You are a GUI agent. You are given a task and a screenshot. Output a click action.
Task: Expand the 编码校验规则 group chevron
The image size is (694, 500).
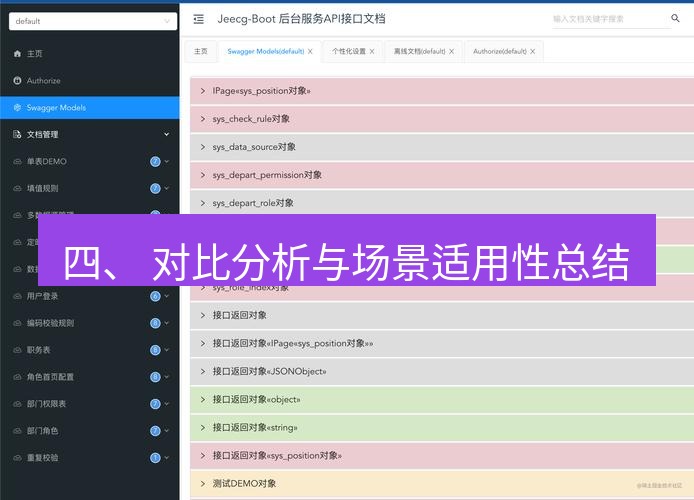167,323
